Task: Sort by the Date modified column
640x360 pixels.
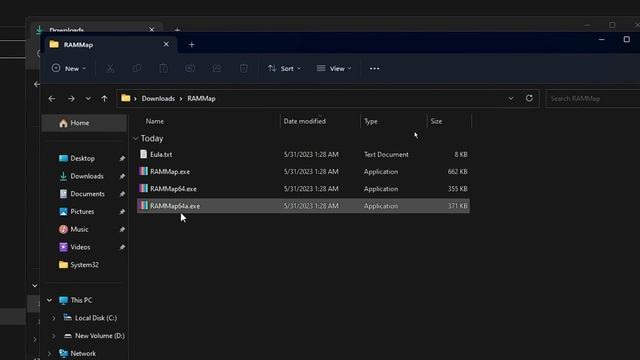Action: [304, 121]
